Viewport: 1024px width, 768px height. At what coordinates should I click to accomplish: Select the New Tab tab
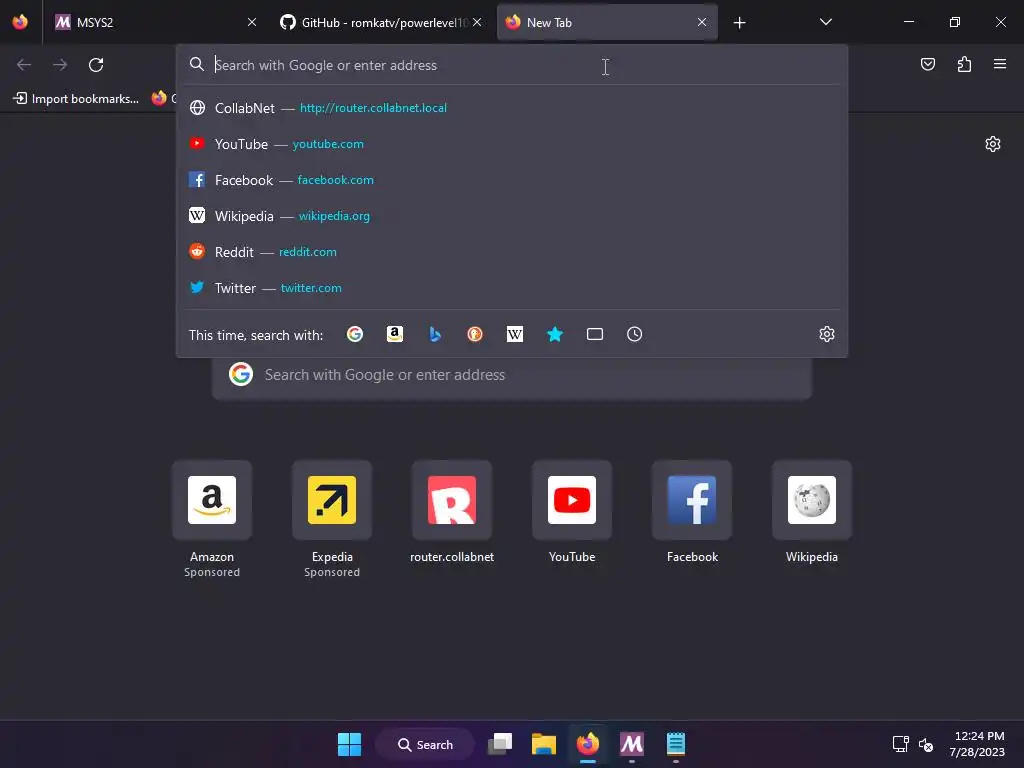point(607,22)
